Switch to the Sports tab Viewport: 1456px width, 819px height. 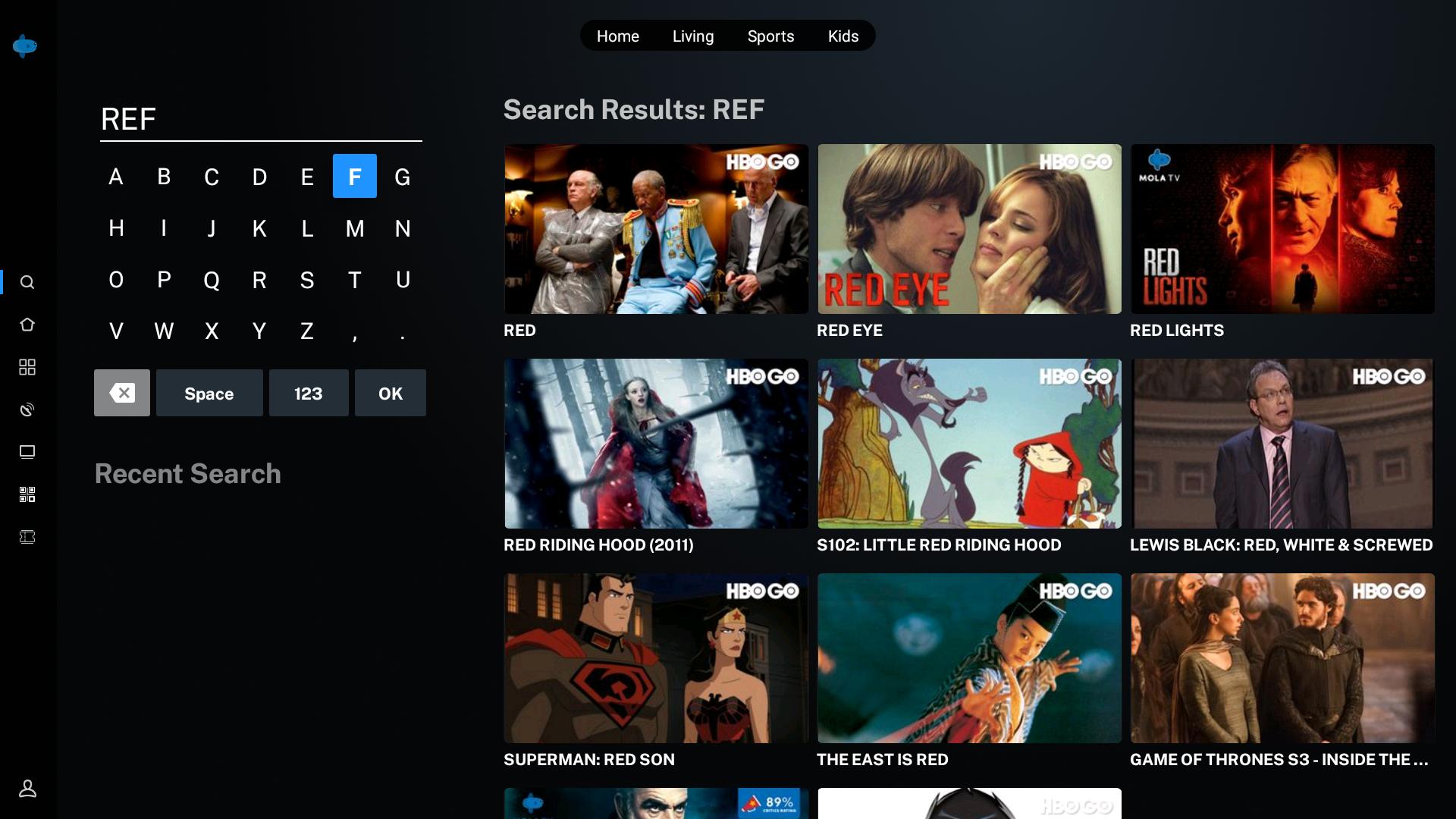coord(770,36)
